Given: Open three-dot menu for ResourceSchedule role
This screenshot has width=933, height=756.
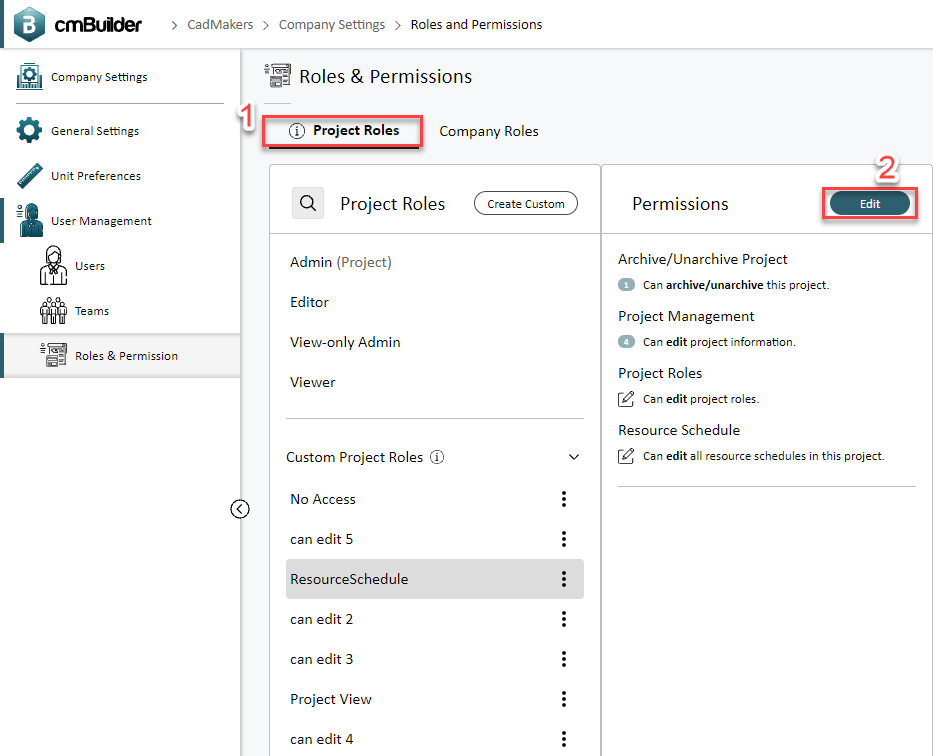Looking at the screenshot, I should (x=563, y=579).
